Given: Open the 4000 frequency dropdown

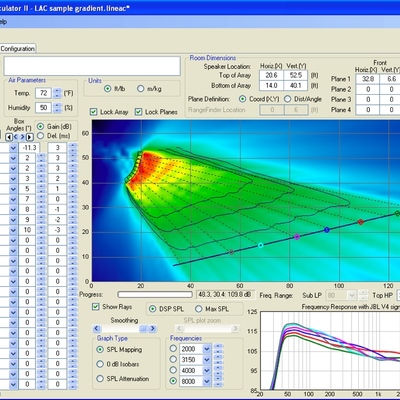Looking at the screenshot, I should tap(207, 370).
